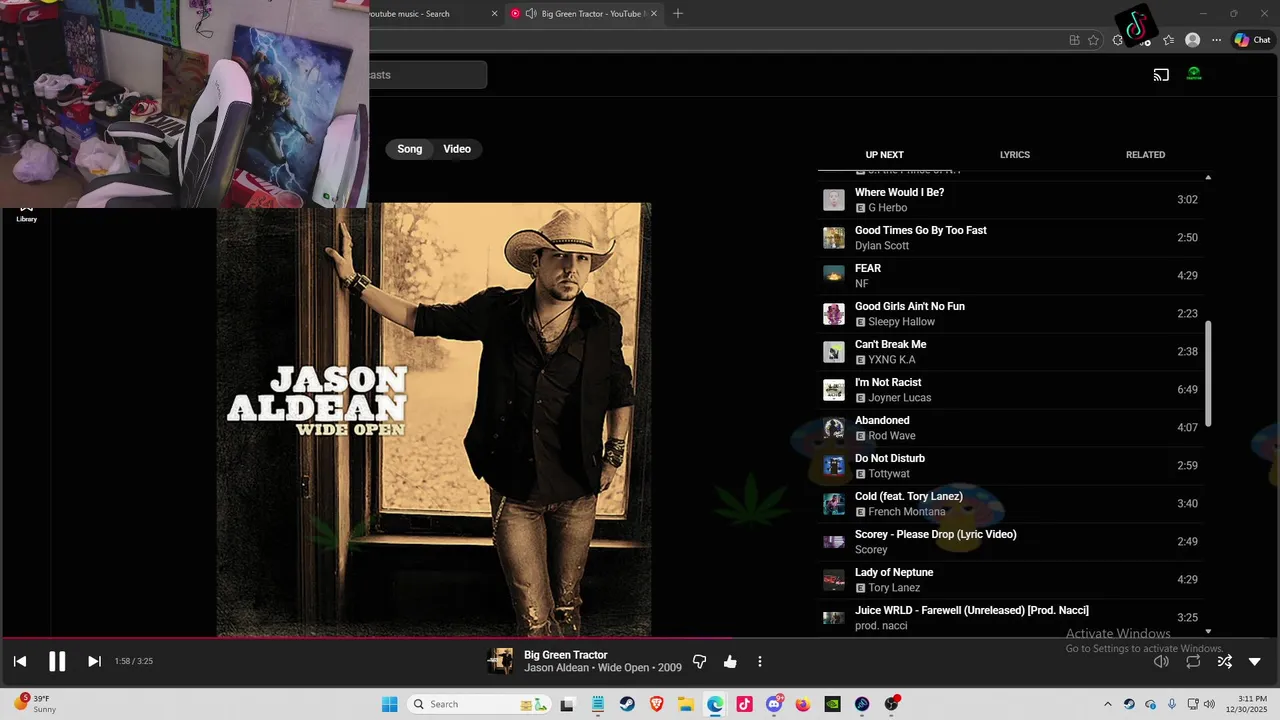Pause the playing song
The image size is (1280, 720).
(57, 661)
